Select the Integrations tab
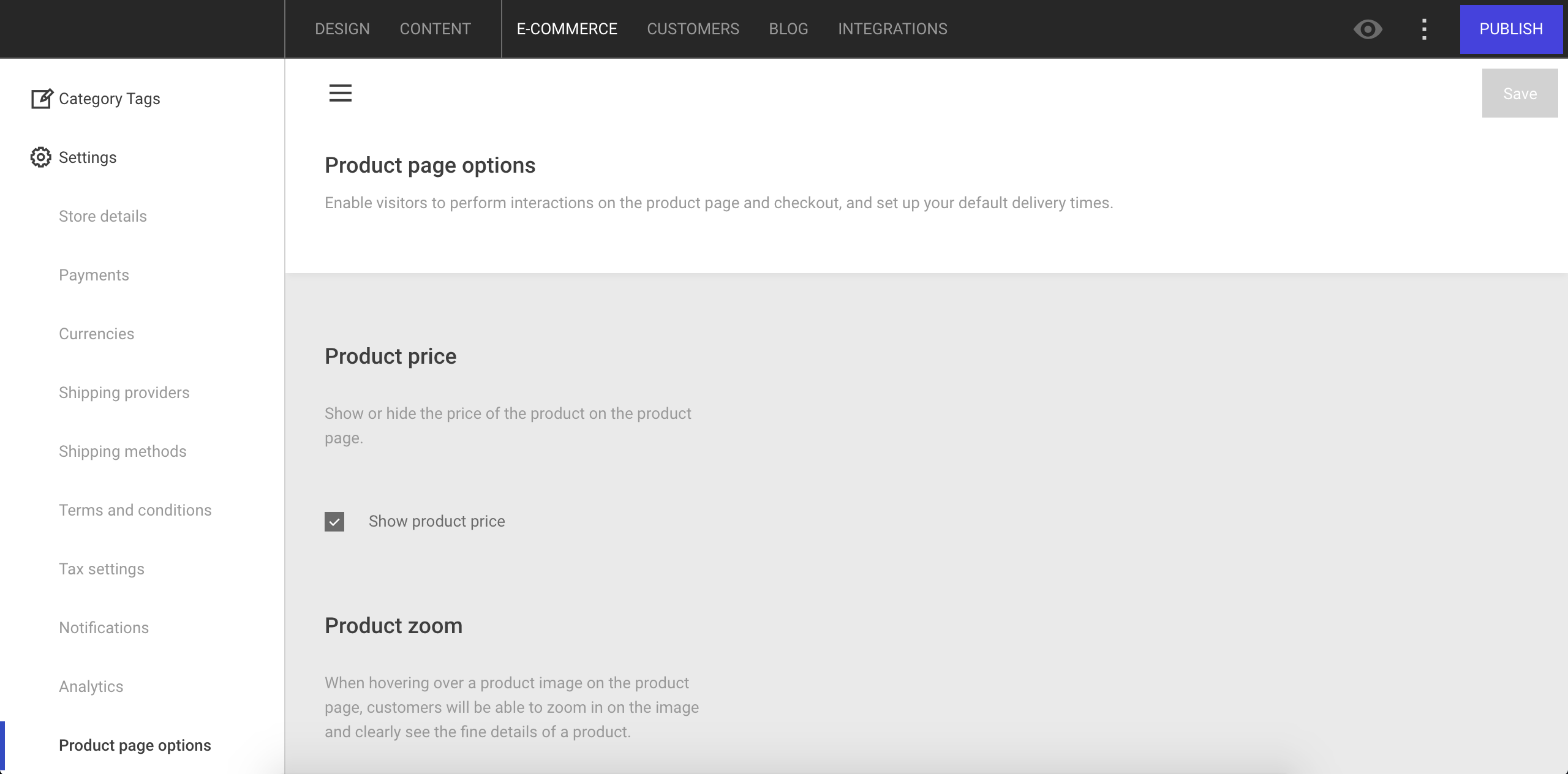The width and height of the screenshot is (1568, 774). (x=892, y=29)
